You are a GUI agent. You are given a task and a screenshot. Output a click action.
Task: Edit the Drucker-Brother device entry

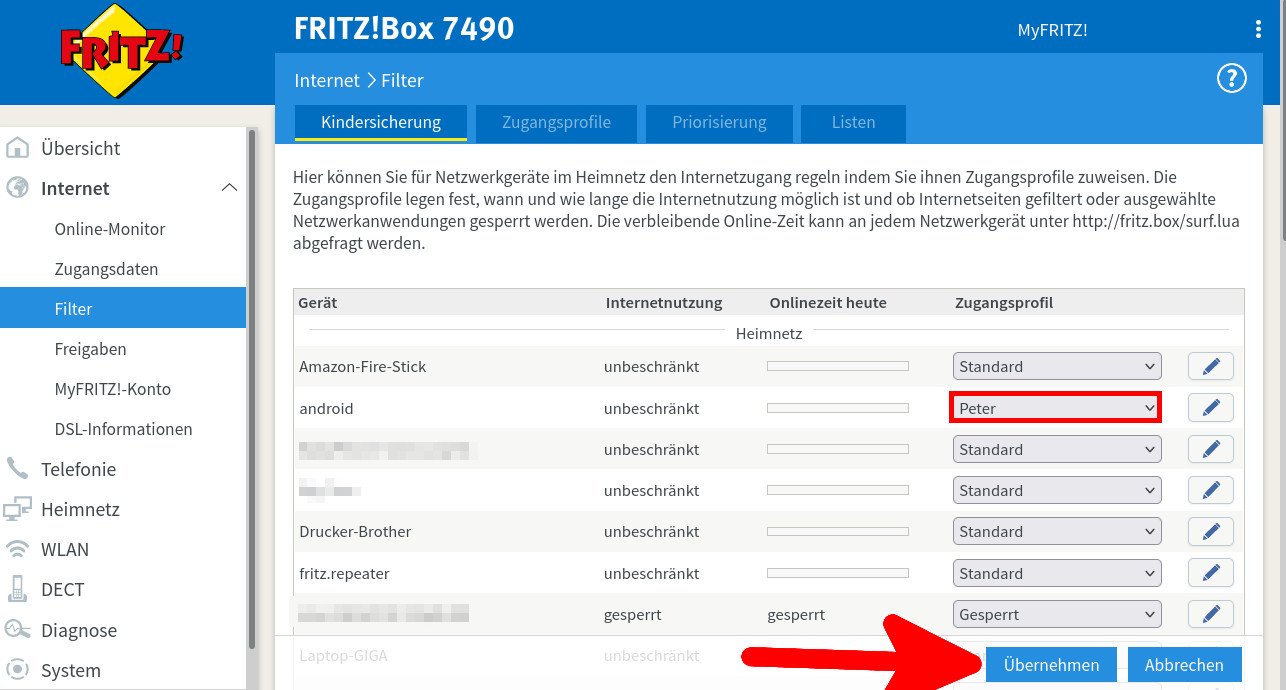pos(1211,532)
